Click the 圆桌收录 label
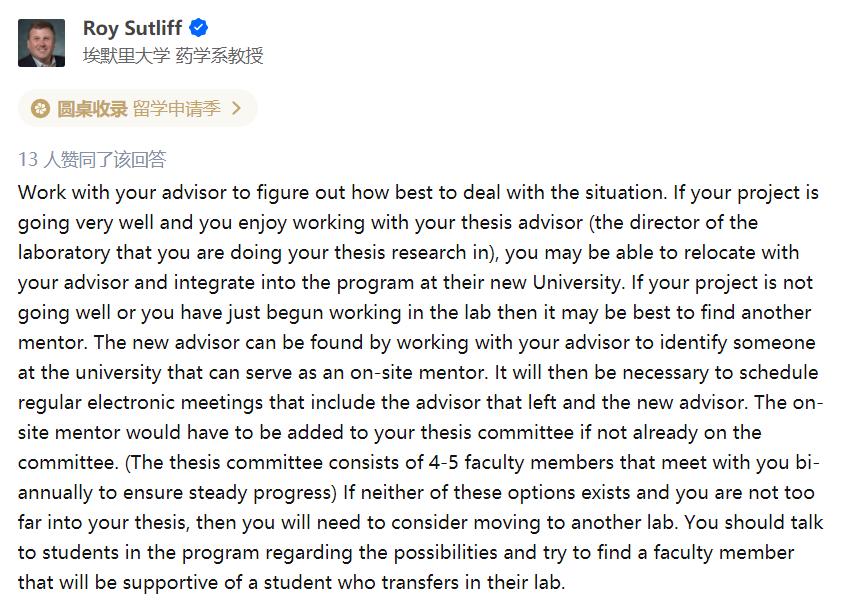The height and width of the screenshot is (612, 844). point(92,109)
